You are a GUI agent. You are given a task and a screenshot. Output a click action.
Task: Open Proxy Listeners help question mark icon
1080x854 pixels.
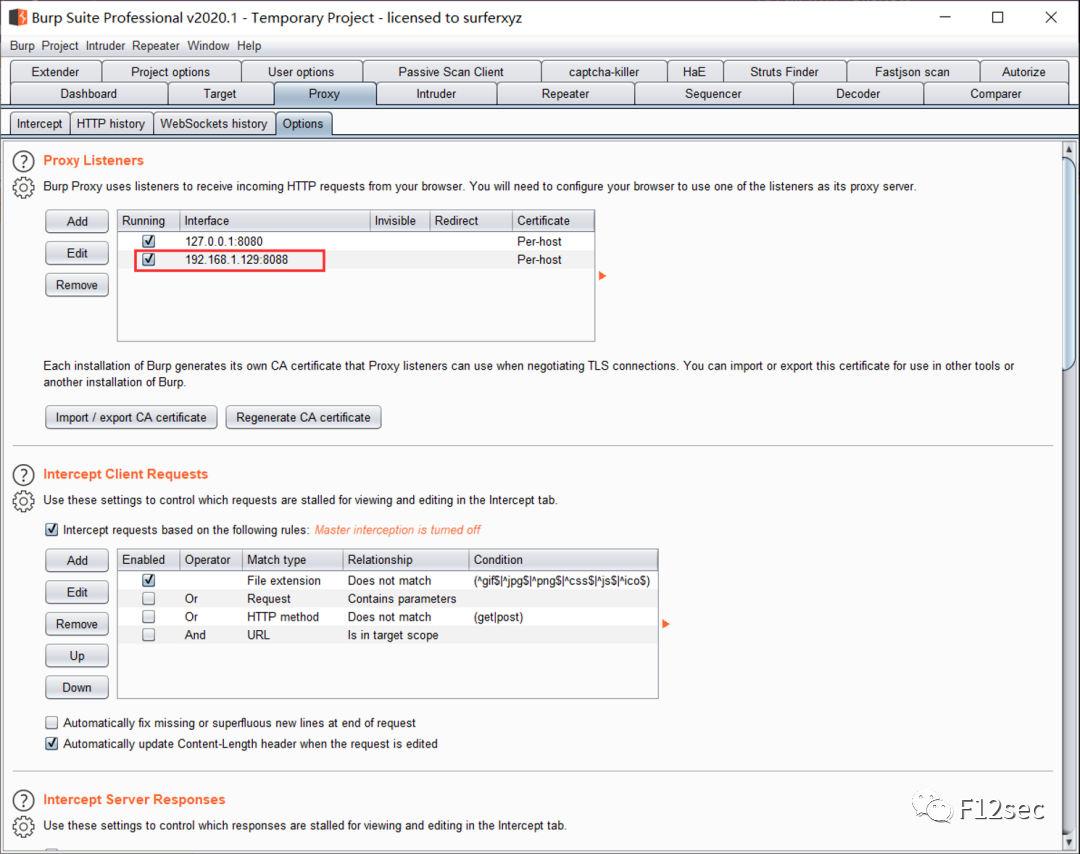click(23, 161)
